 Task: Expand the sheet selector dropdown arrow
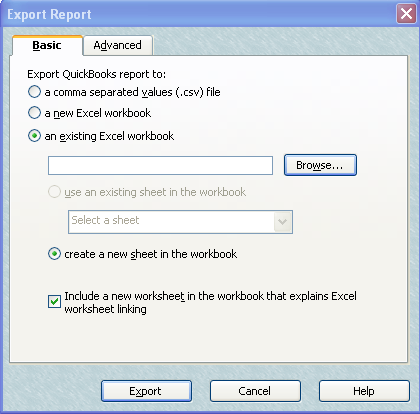[283, 222]
